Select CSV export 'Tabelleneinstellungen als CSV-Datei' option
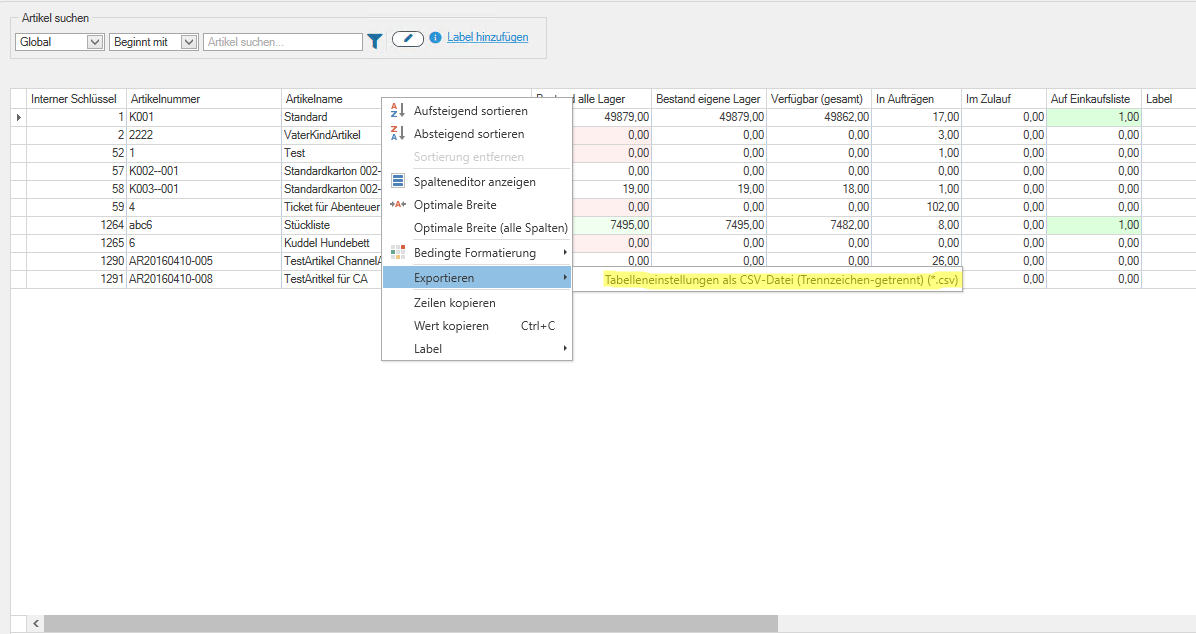 tap(781, 280)
